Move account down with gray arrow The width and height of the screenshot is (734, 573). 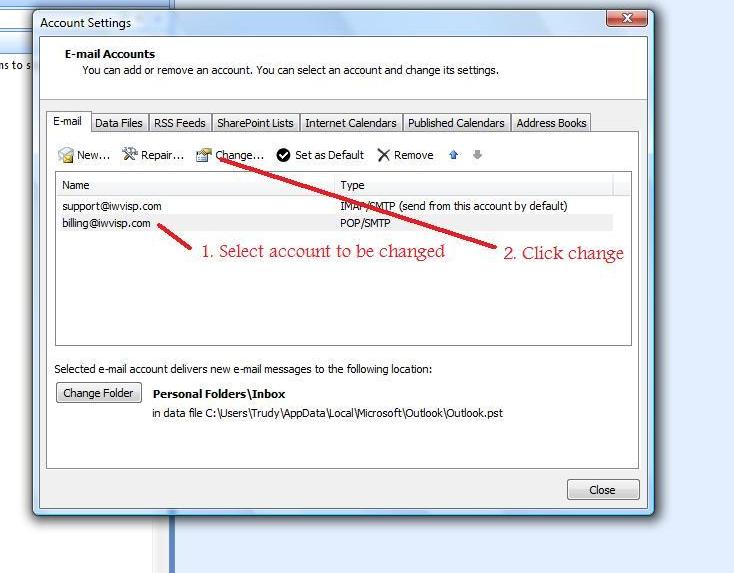[x=478, y=155]
